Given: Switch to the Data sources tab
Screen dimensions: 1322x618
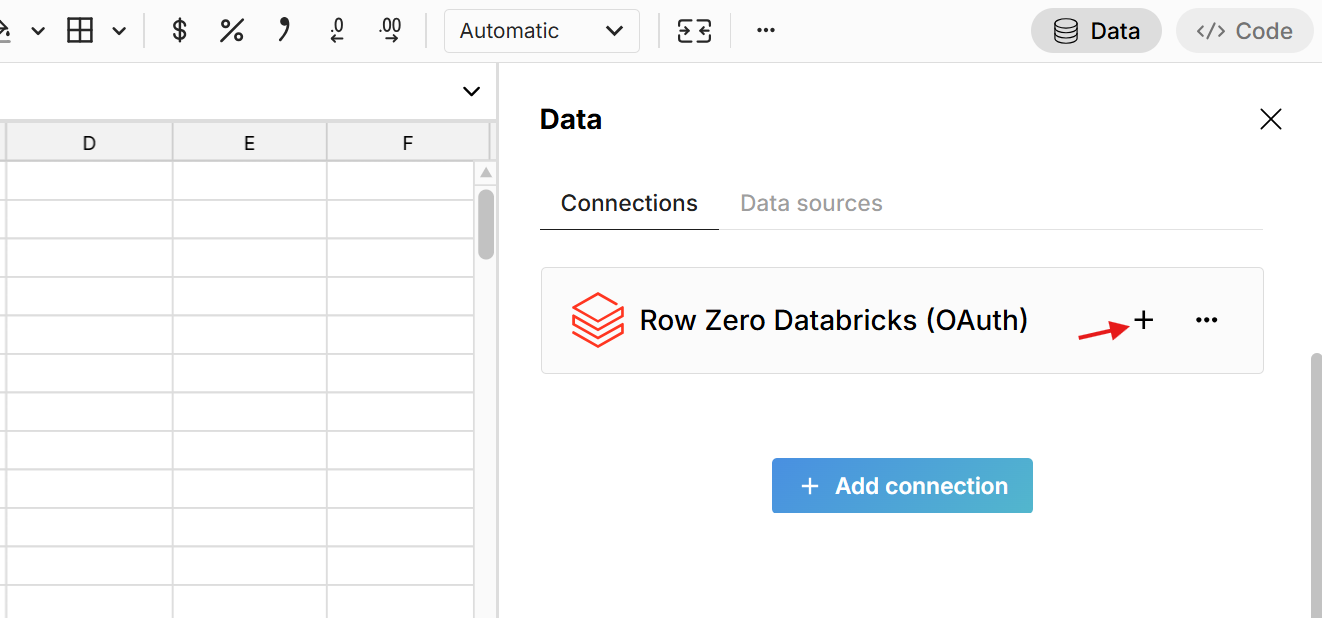Looking at the screenshot, I should [x=811, y=203].
